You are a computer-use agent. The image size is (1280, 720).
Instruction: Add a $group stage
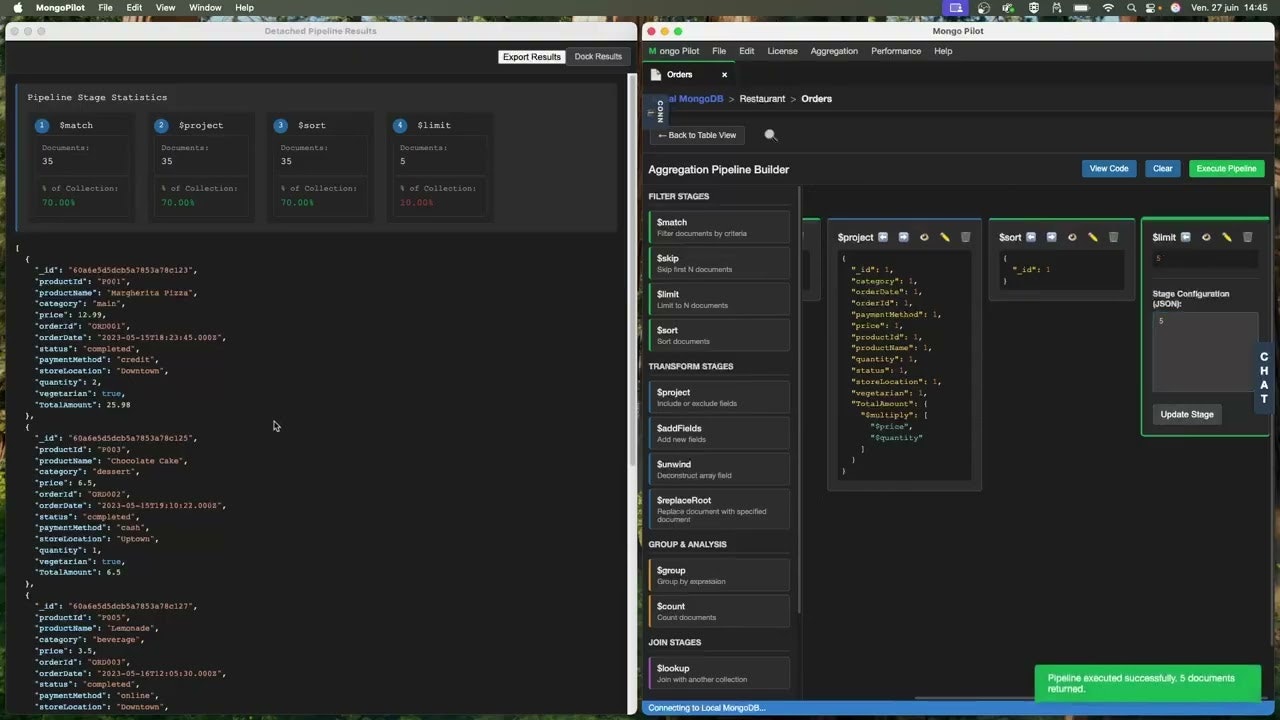pos(719,575)
